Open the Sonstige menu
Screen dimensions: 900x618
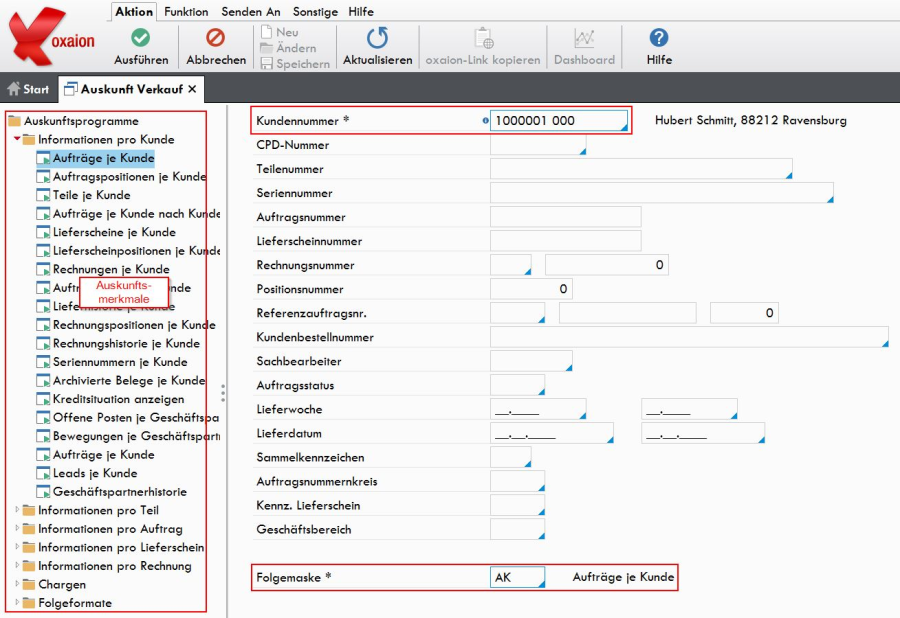click(315, 11)
